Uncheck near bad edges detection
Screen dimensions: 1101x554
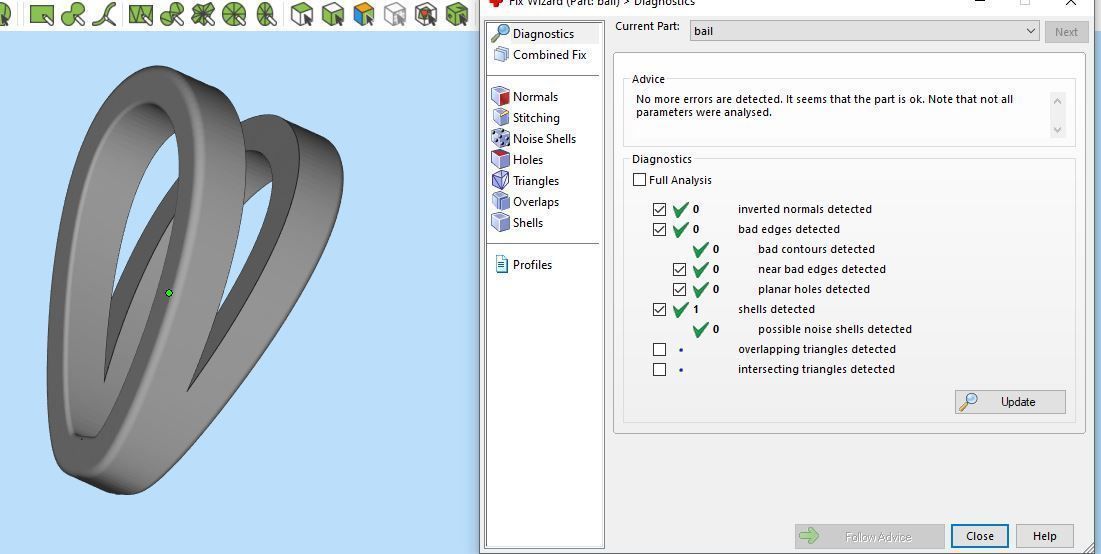tap(679, 269)
